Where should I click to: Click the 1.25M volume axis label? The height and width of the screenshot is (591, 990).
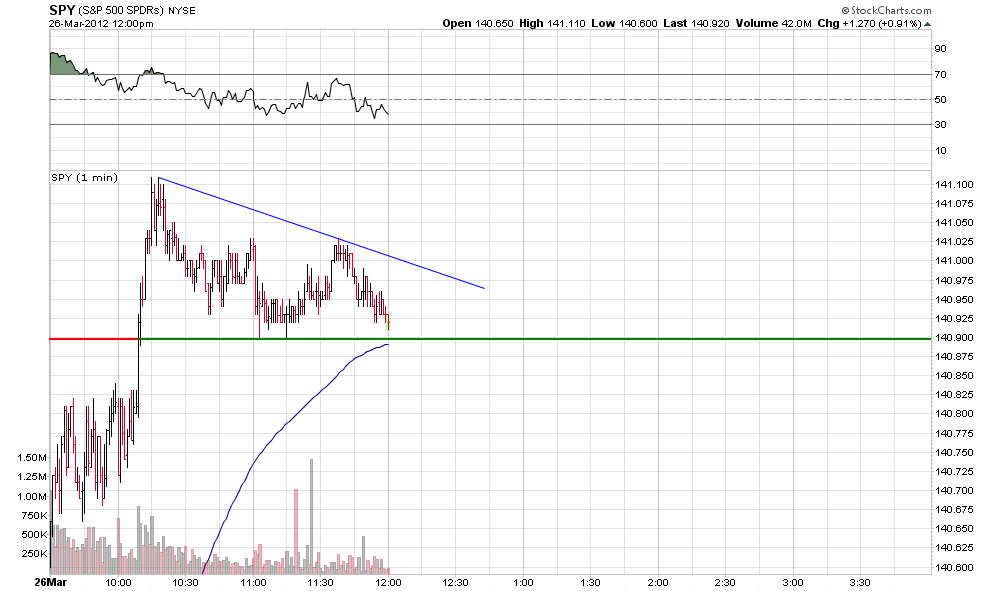pyautogui.click(x=32, y=476)
